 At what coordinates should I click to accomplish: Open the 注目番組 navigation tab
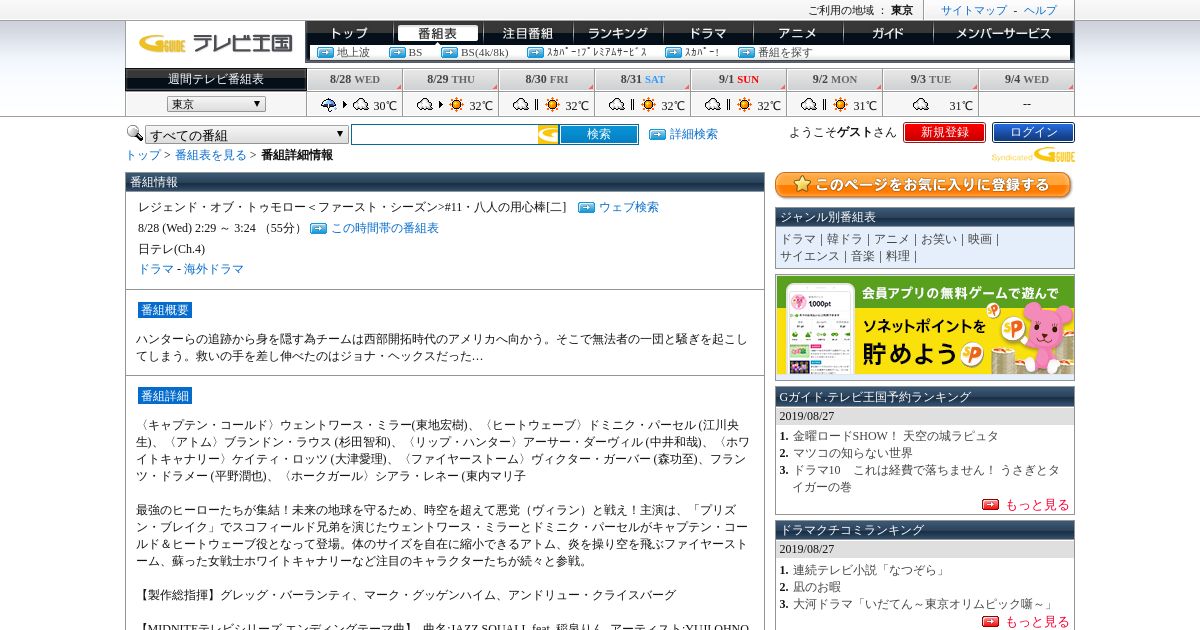click(527, 33)
